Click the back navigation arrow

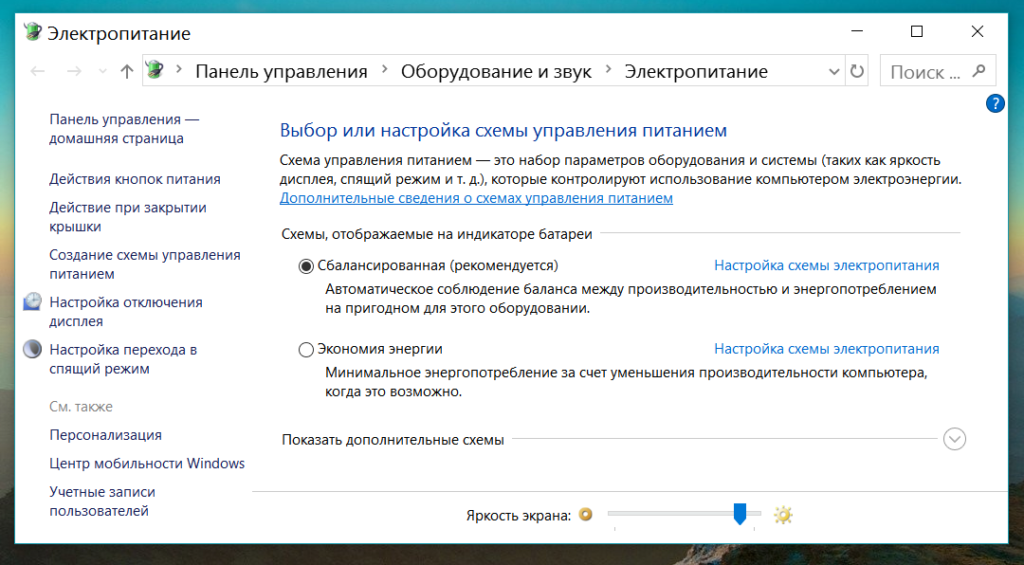click(x=38, y=71)
